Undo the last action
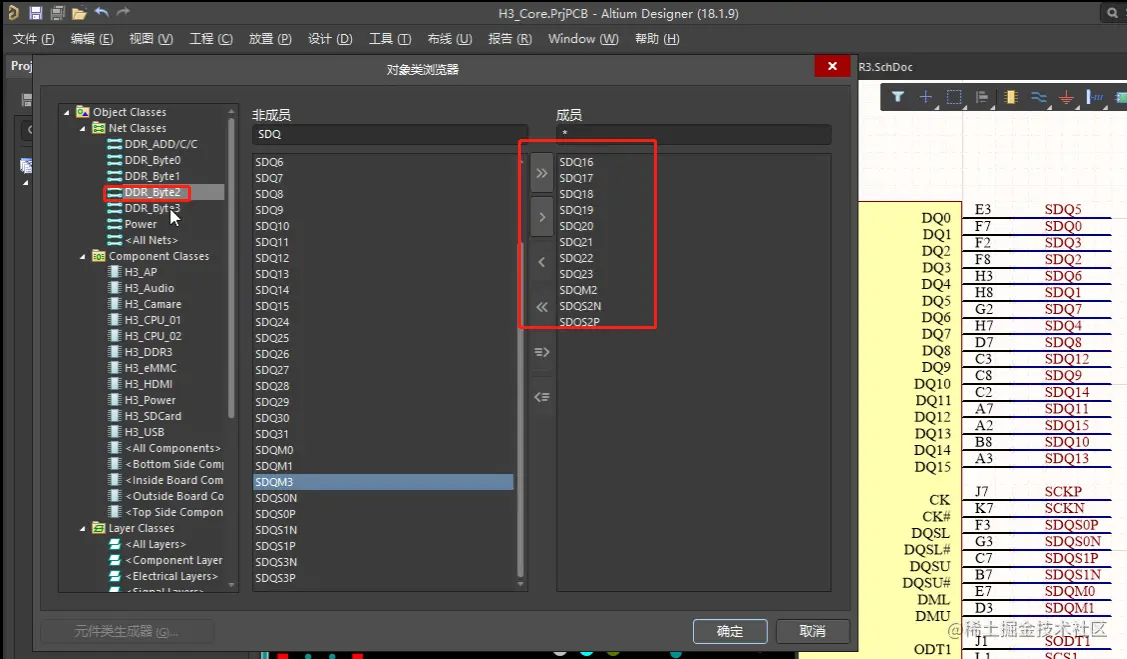The width and height of the screenshot is (1127, 659). pos(101,12)
